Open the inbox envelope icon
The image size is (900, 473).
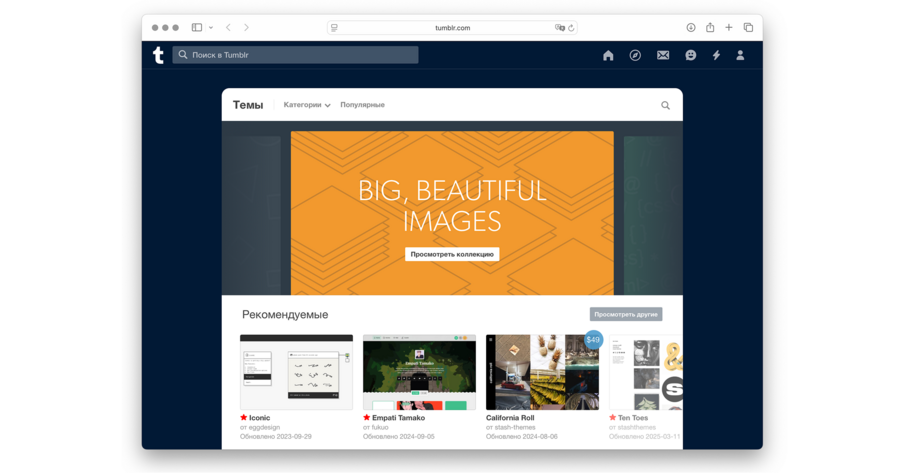click(663, 55)
